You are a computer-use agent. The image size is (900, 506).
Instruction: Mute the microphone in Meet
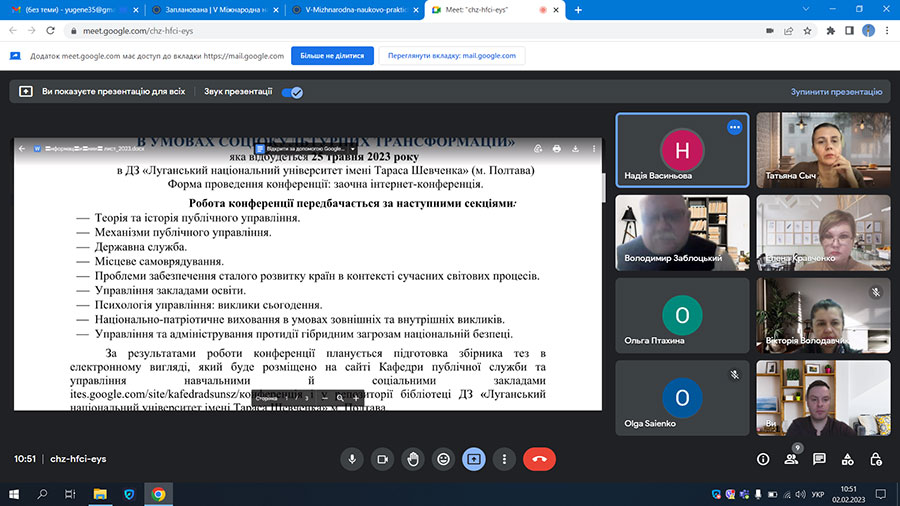pyautogui.click(x=351, y=459)
